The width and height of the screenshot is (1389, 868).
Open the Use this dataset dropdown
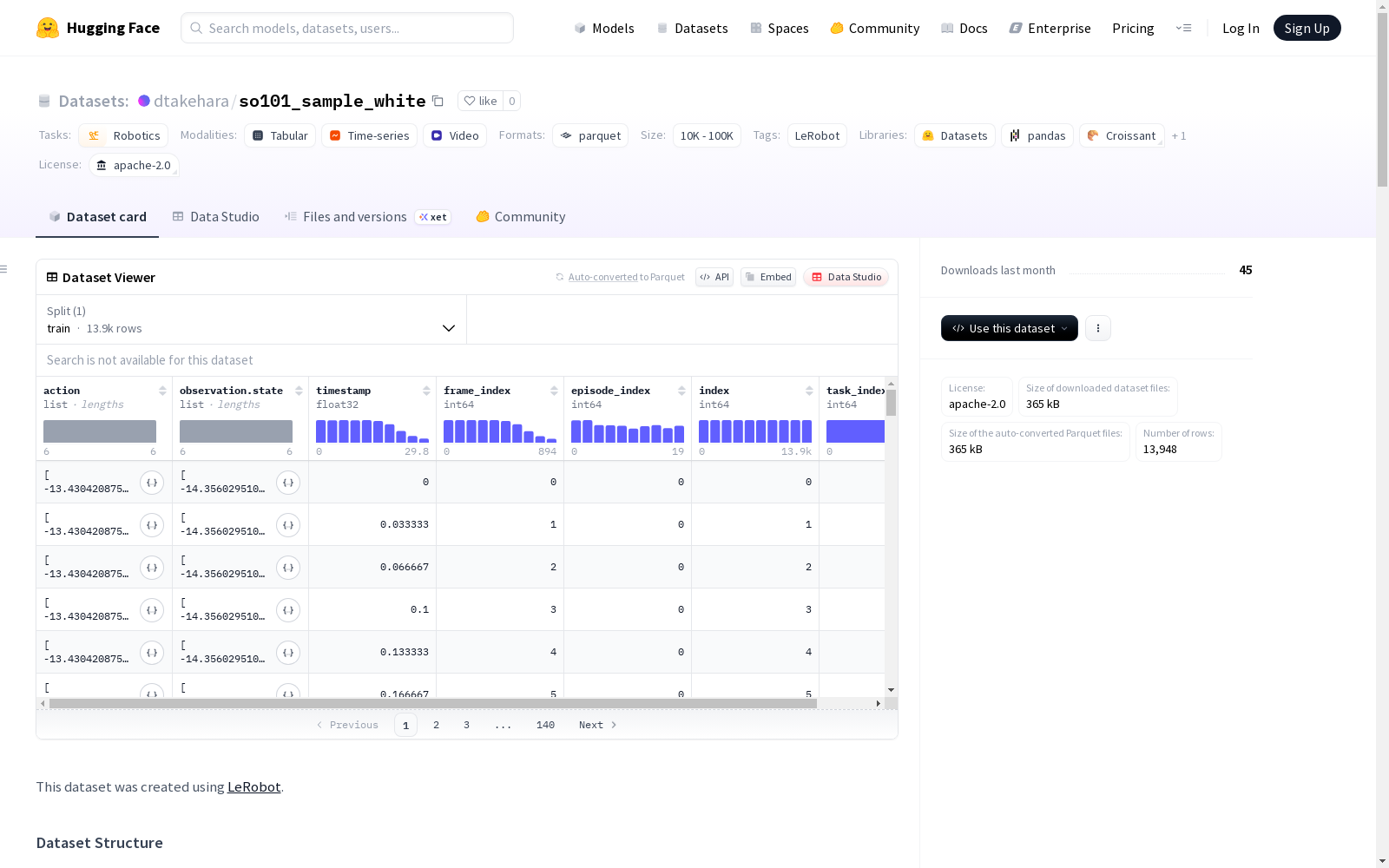tap(1010, 328)
